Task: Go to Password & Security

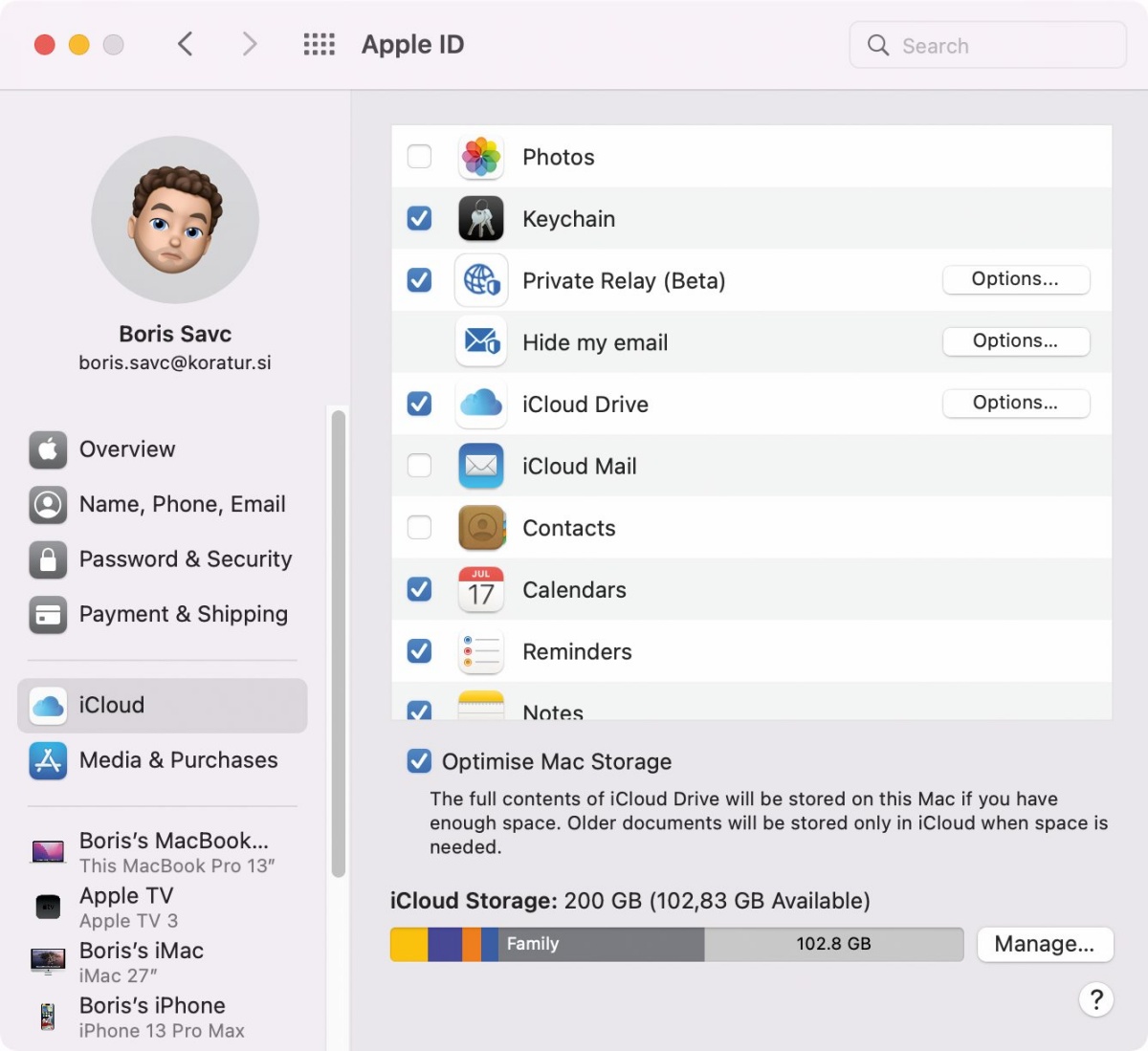Action: point(163,559)
